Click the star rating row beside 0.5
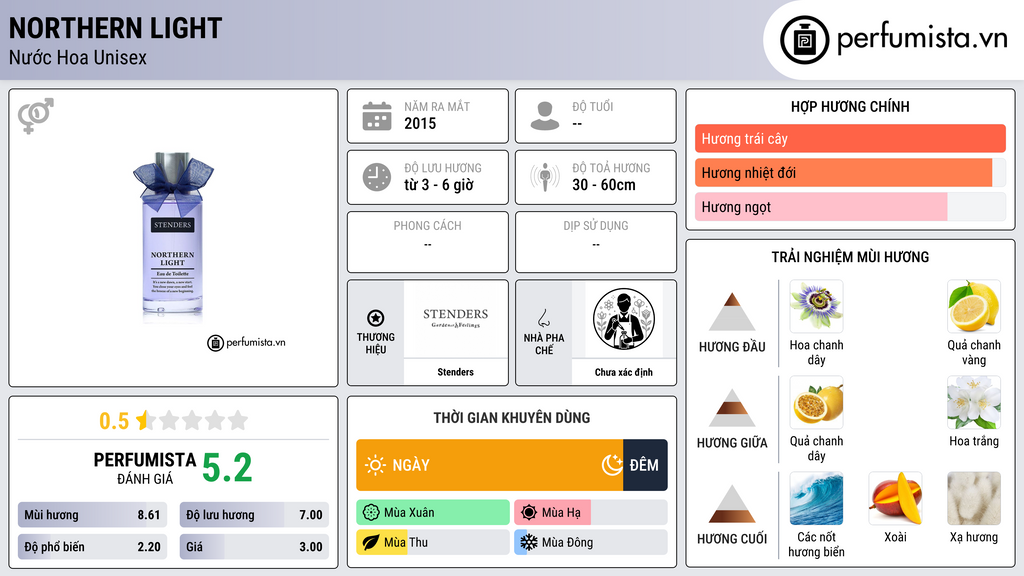 tap(192, 420)
